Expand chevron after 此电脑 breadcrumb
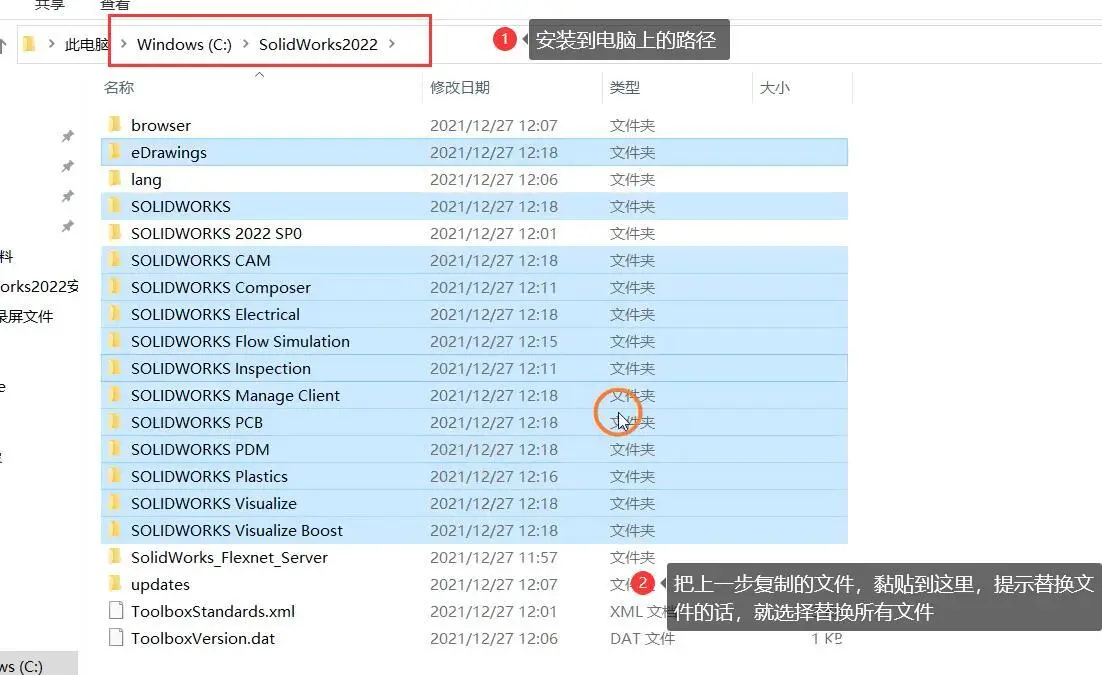1102x675 pixels. pyautogui.click(x=124, y=44)
